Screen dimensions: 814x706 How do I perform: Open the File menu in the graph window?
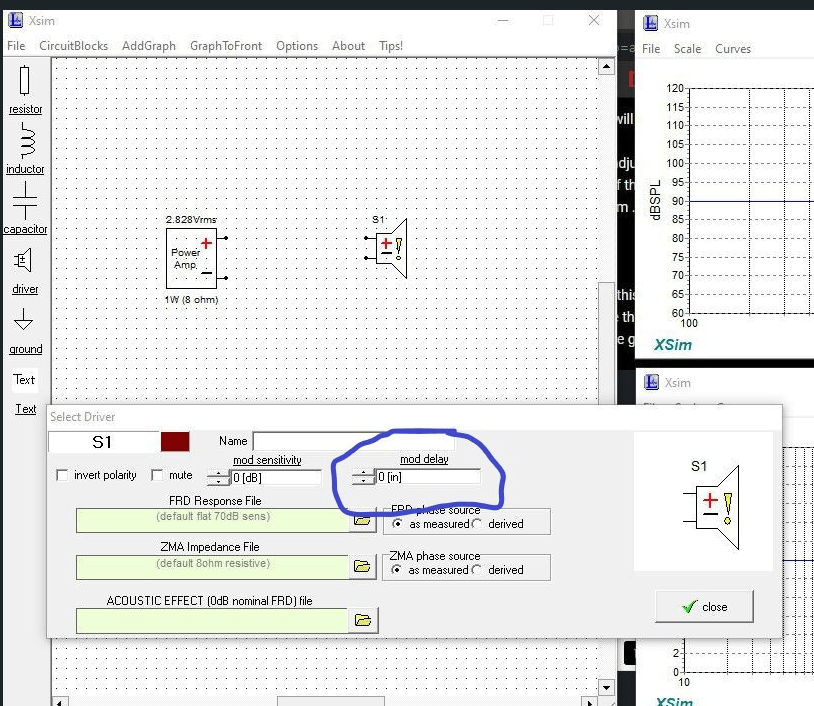[x=651, y=49]
